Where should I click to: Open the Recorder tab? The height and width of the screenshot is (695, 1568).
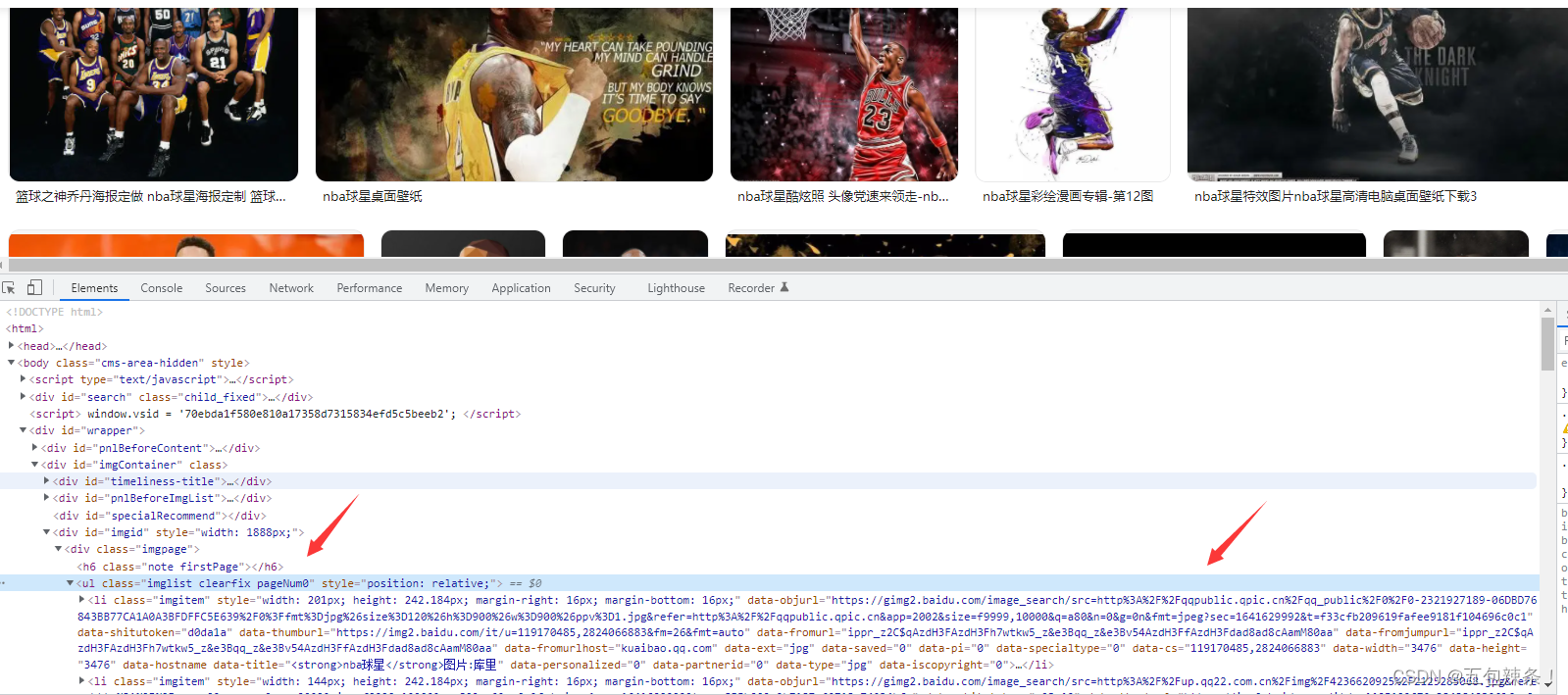point(751,288)
